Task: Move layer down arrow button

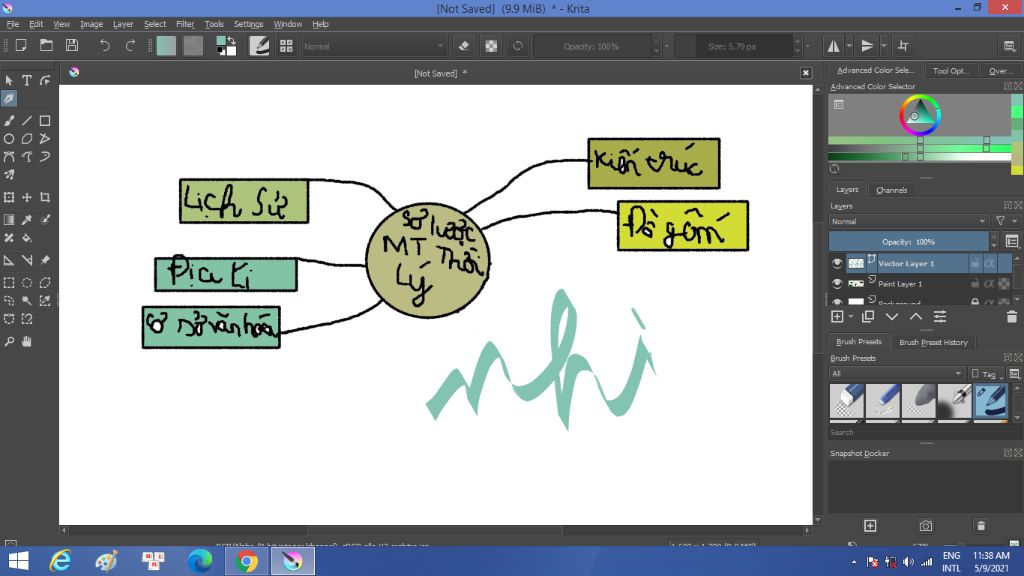Action: point(891,317)
